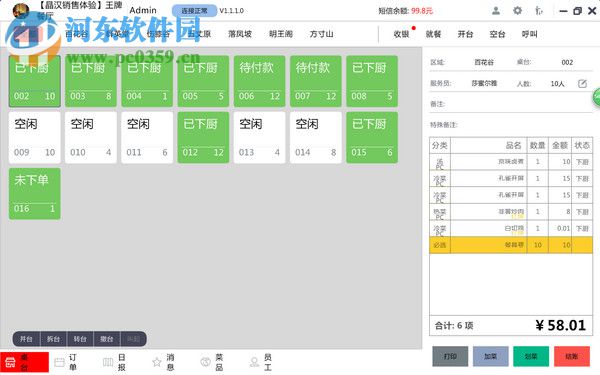Select table 005 card
Screen dimensions: 600x375
pos(204,81)
